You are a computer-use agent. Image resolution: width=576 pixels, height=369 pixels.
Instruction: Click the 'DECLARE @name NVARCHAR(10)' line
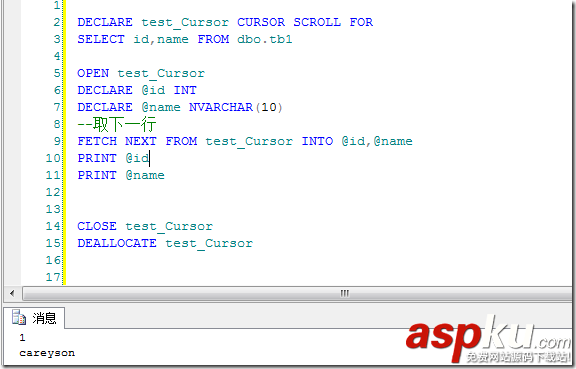[180, 107]
